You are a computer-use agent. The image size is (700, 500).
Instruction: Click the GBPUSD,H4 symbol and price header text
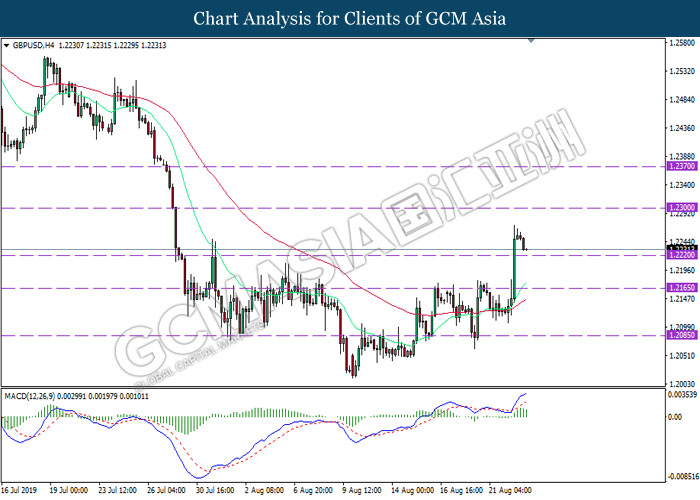tap(89, 46)
